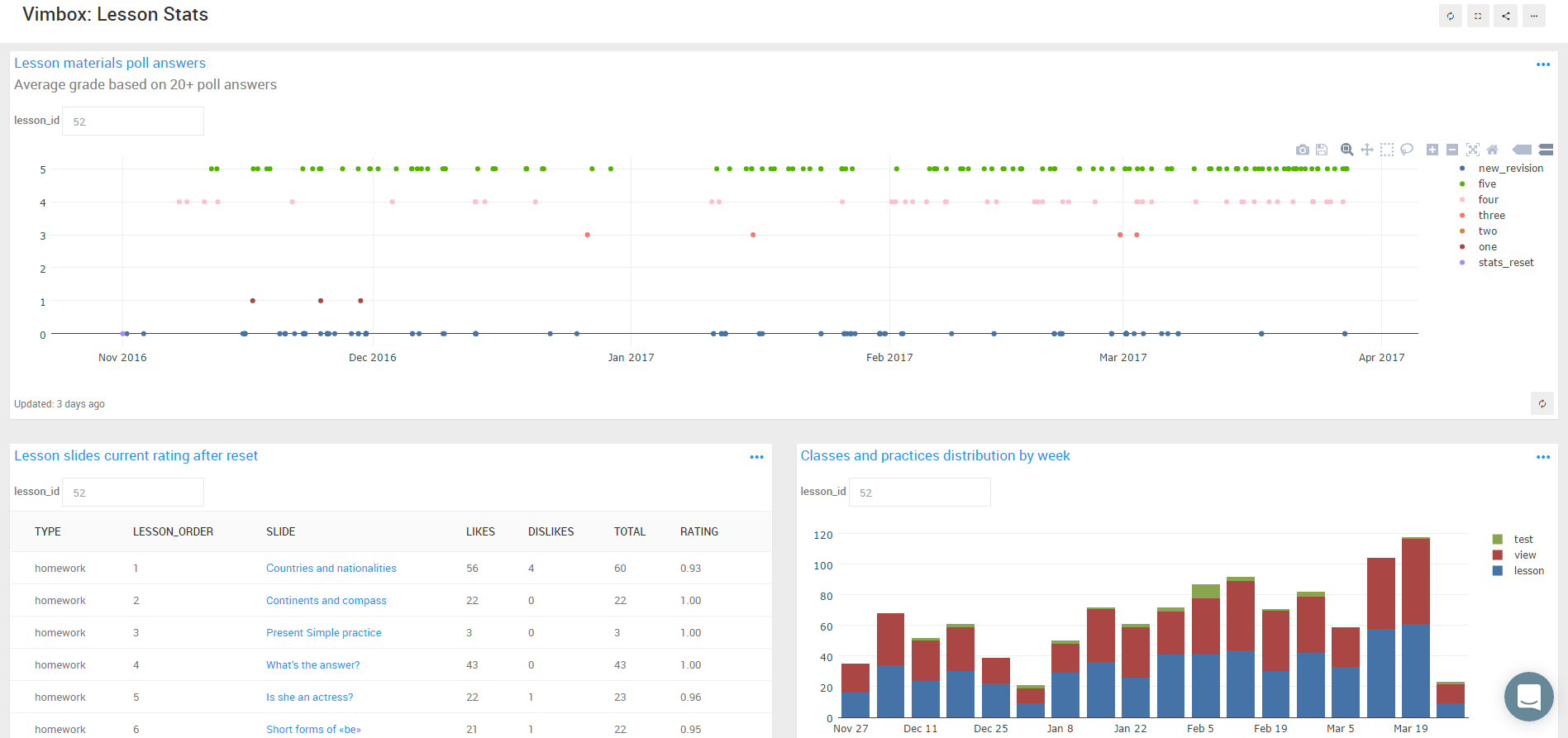Open 'Lesson materials poll answers' query

coord(110,63)
